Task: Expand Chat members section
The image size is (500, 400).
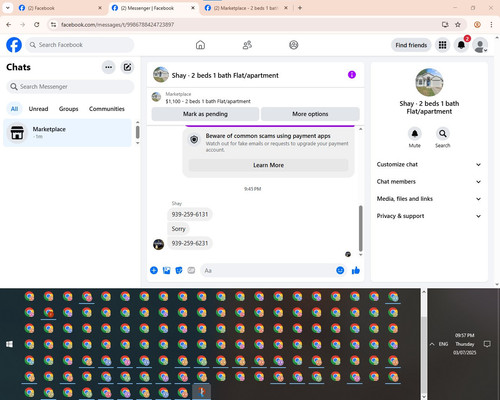Action: click(429, 182)
